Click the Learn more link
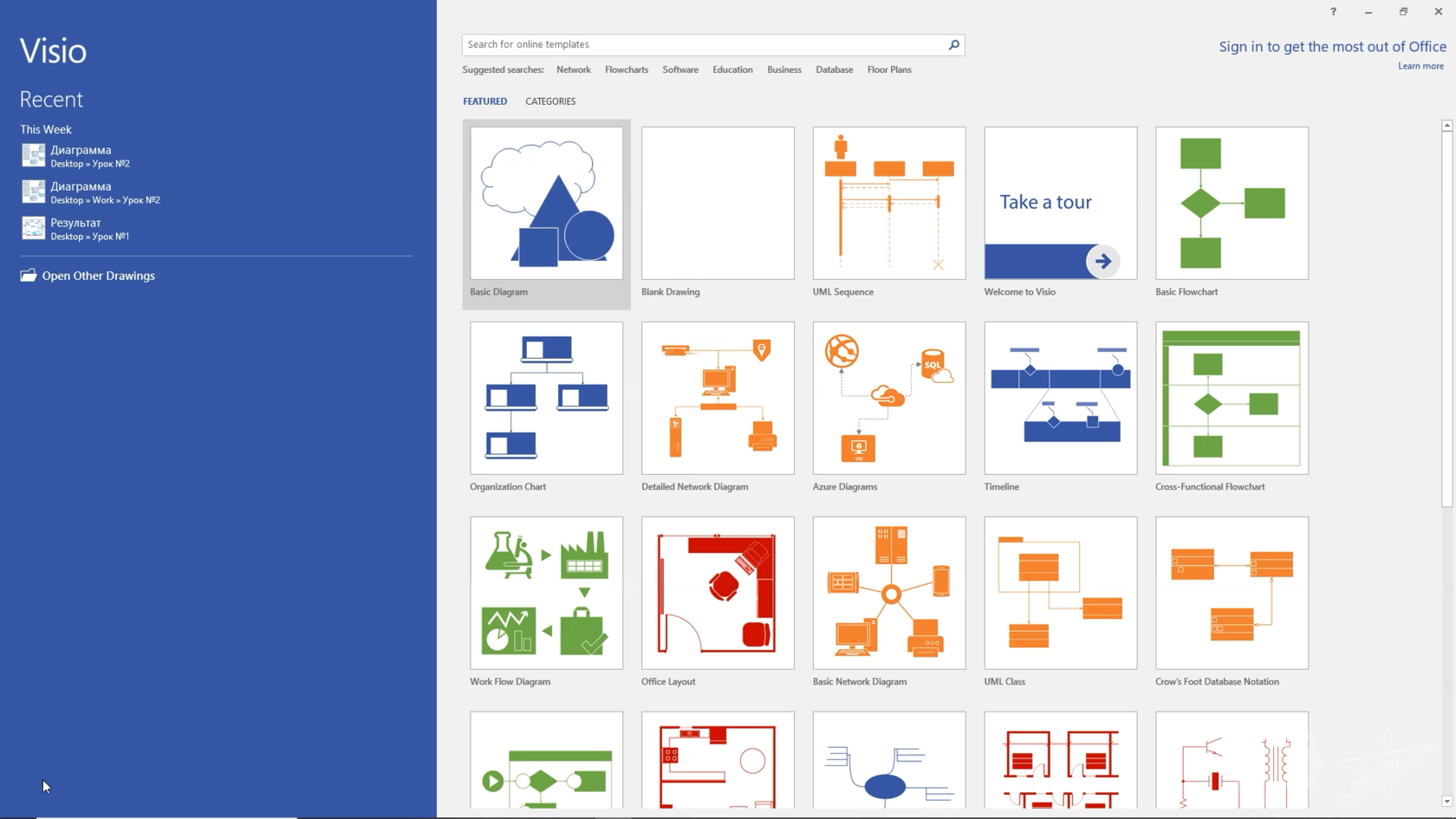Viewport: 1456px width, 819px height. point(1420,66)
